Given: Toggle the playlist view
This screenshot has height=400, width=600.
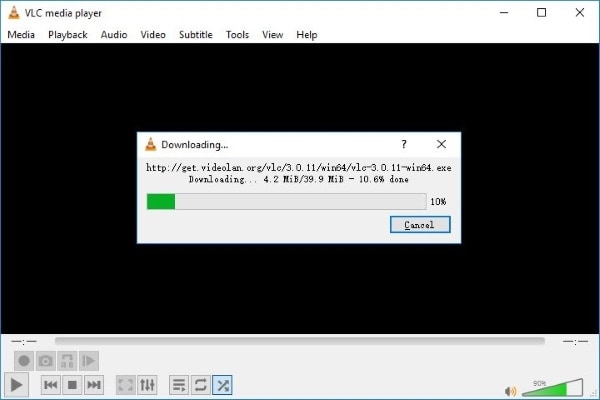Looking at the screenshot, I should [179, 385].
